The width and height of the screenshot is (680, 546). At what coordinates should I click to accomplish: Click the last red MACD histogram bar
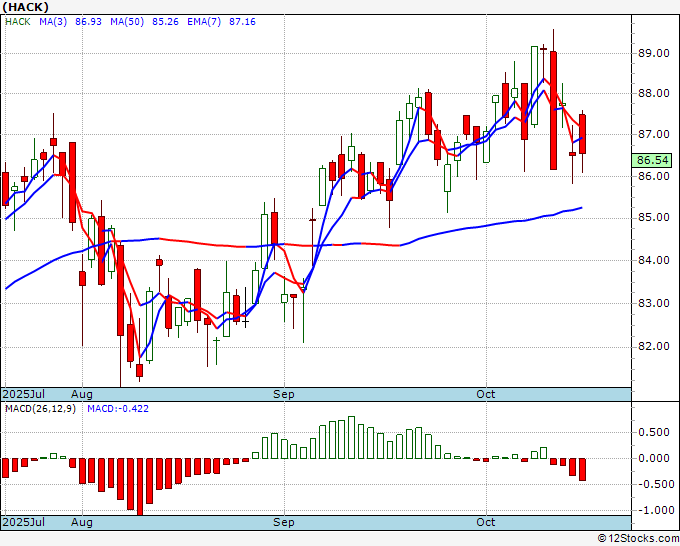582,469
